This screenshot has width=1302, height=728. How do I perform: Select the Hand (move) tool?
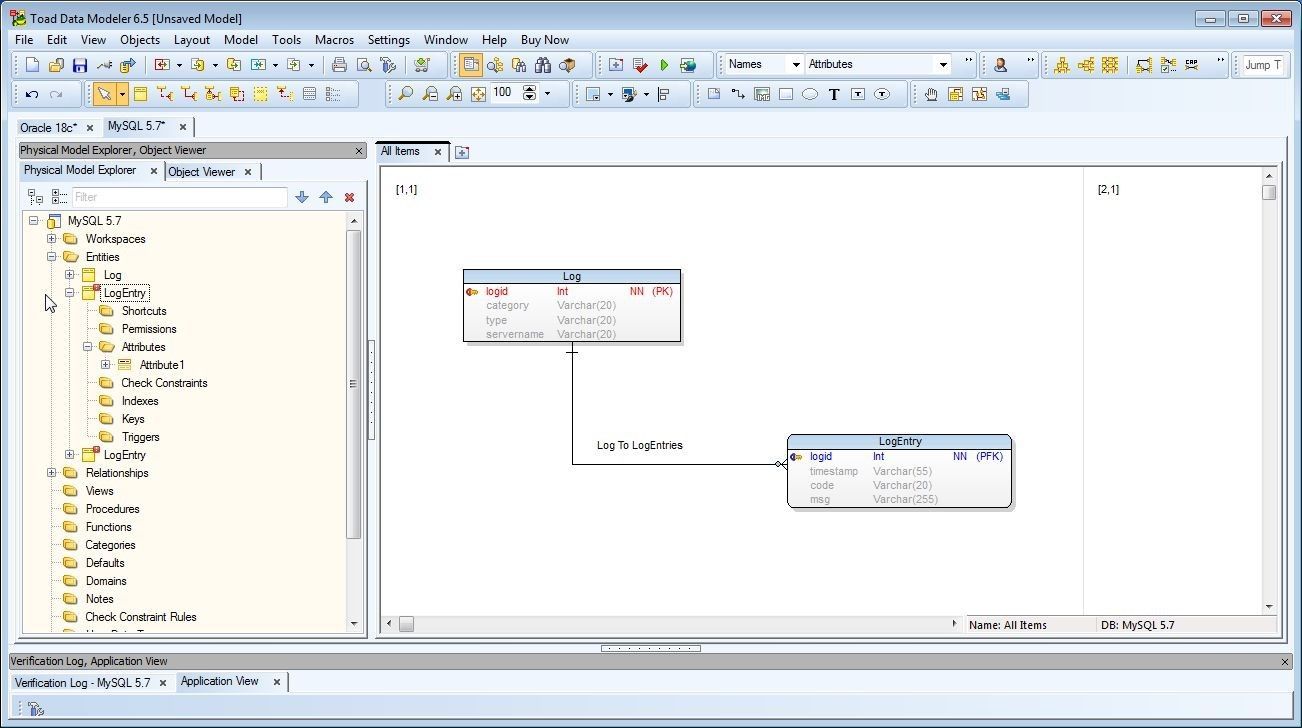(x=931, y=94)
